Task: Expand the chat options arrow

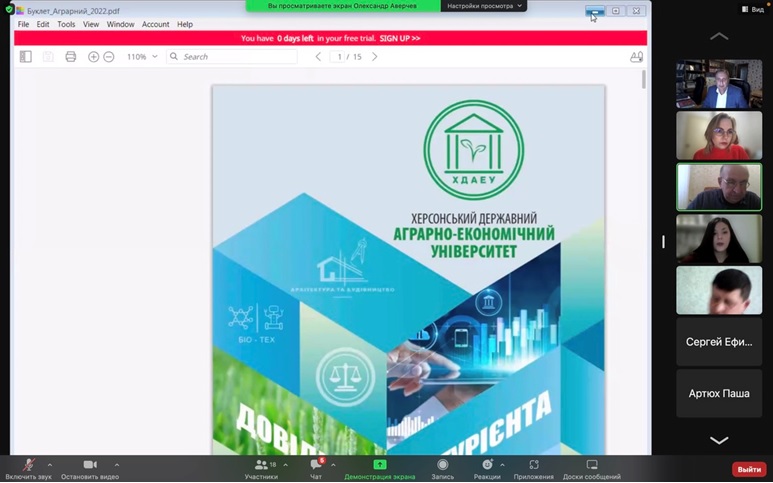Action: (333, 464)
